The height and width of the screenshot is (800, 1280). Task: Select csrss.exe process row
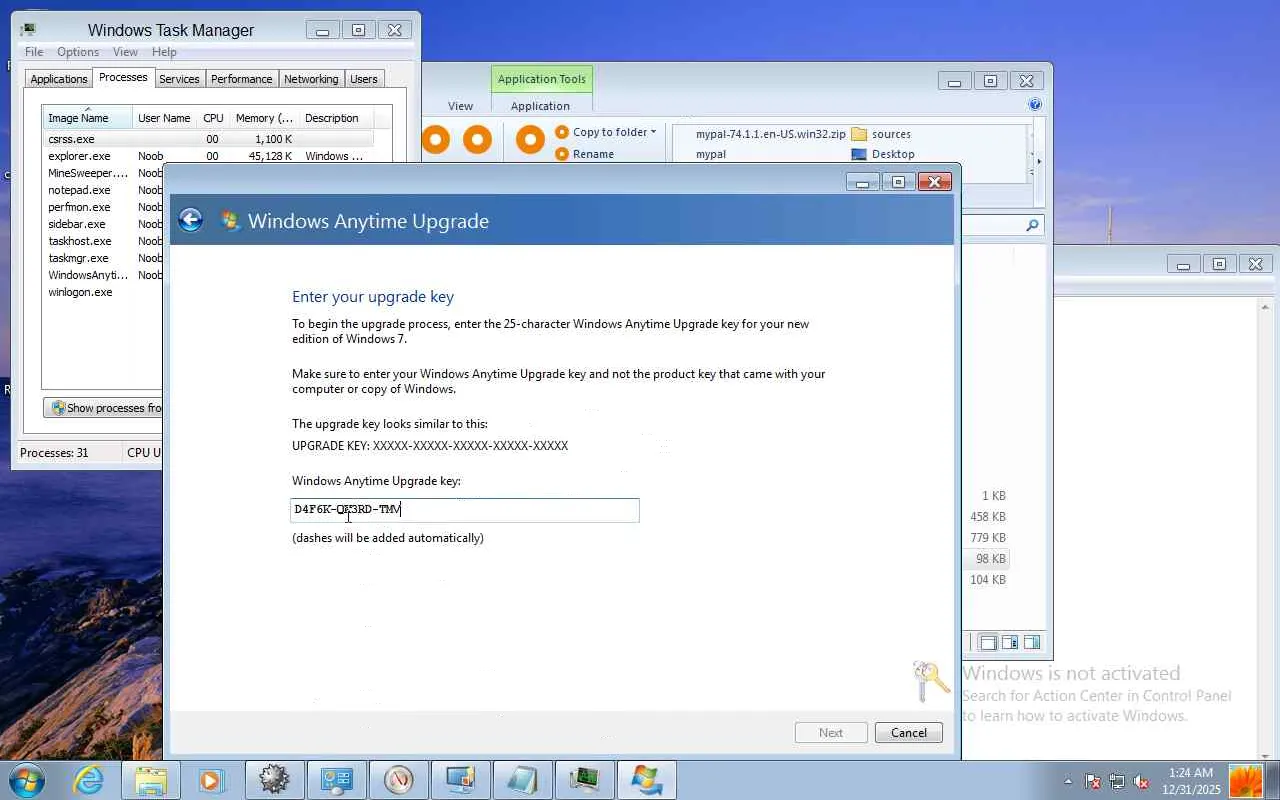(x=208, y=139)
